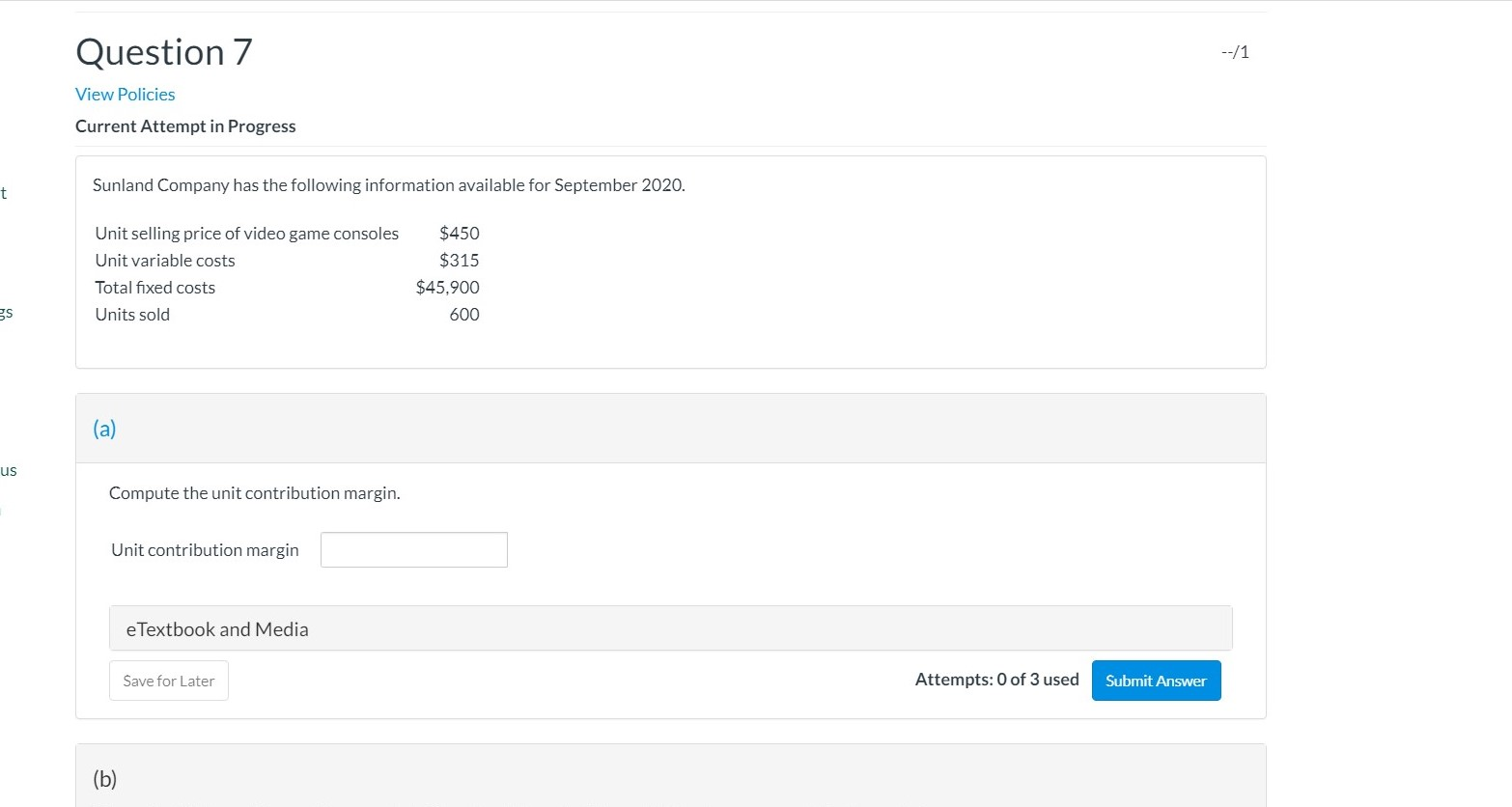Viewport: 1512px width, 807px height.
Task: Click the Units sold value of 600
Action: 464,314
